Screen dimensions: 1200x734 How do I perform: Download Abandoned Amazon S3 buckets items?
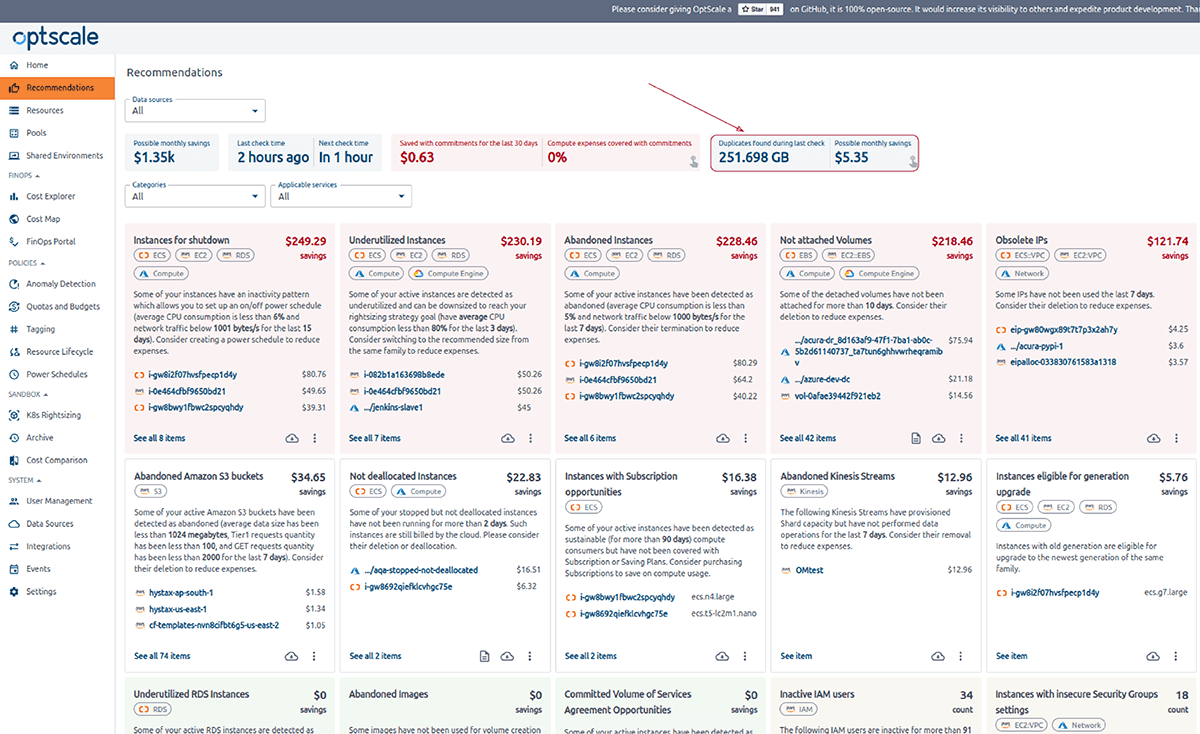(292, 656)
